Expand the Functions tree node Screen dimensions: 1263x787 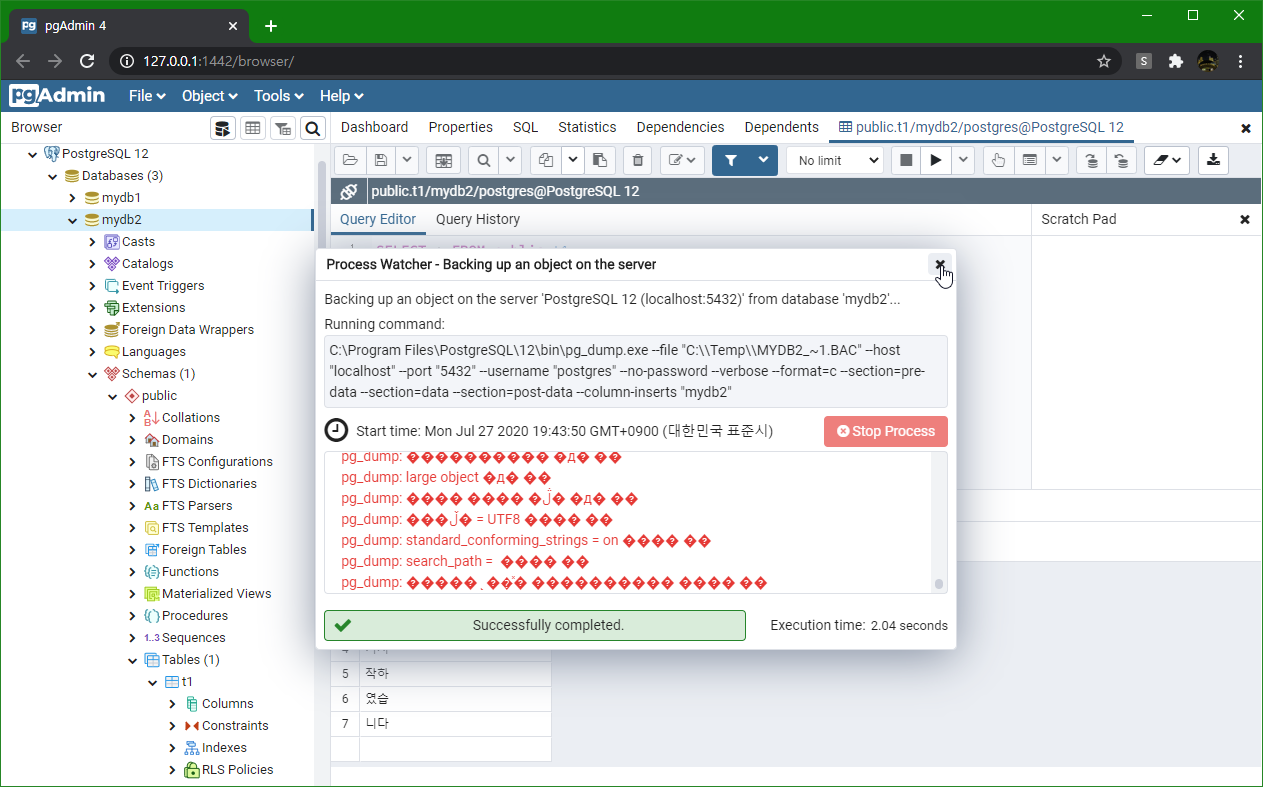tap(132, 572)
